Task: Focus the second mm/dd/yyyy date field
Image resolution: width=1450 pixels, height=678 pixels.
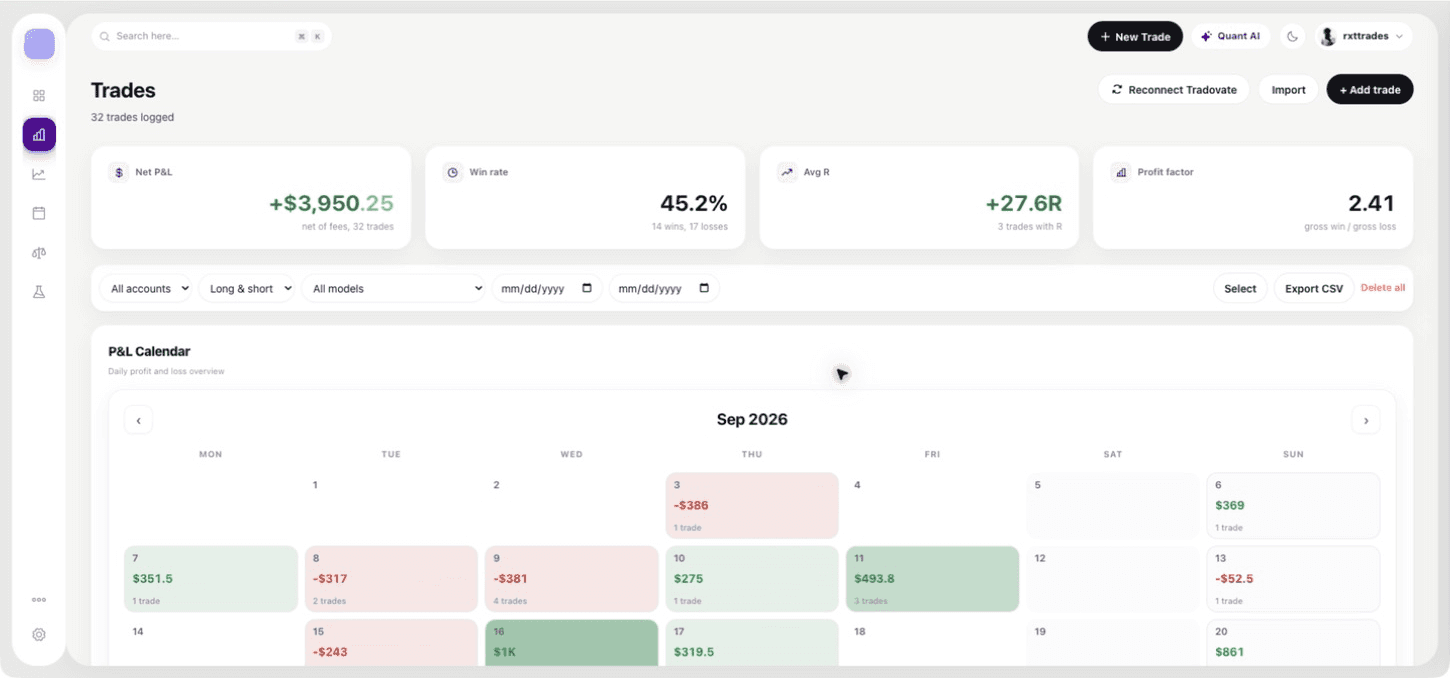Action: point(664,288)
